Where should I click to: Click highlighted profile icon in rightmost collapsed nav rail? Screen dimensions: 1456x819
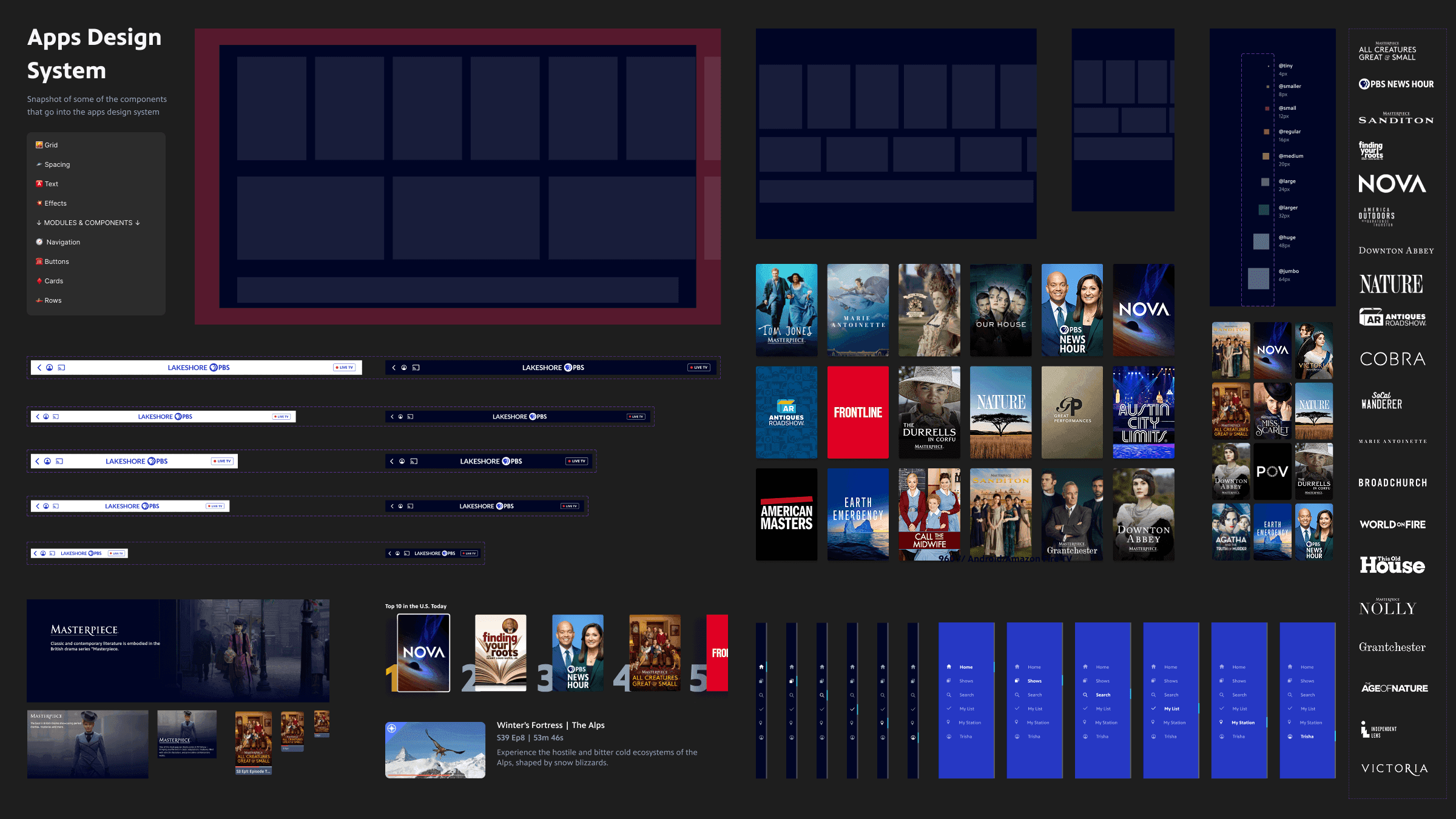pyautogui.click(x=912, y=737)
